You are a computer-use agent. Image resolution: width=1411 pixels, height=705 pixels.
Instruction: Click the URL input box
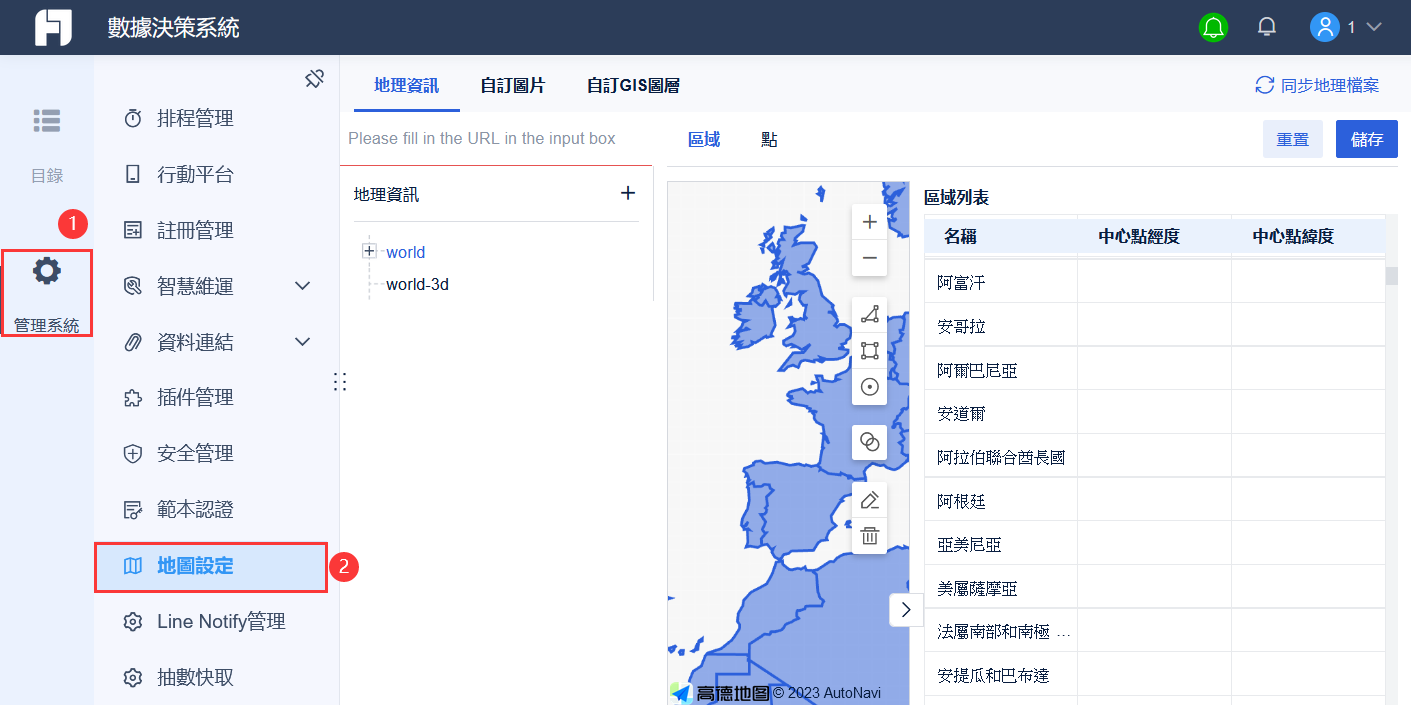[496, 138]
